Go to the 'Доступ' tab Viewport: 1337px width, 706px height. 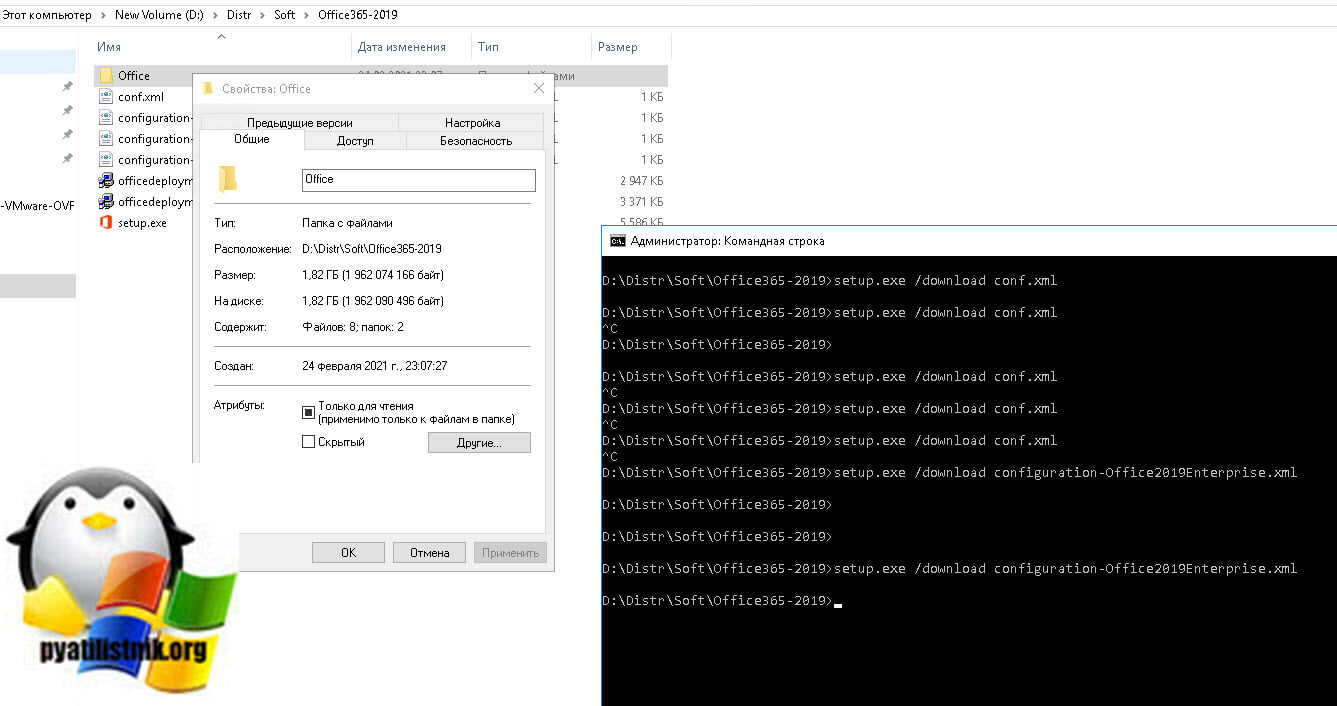(355, 141)
